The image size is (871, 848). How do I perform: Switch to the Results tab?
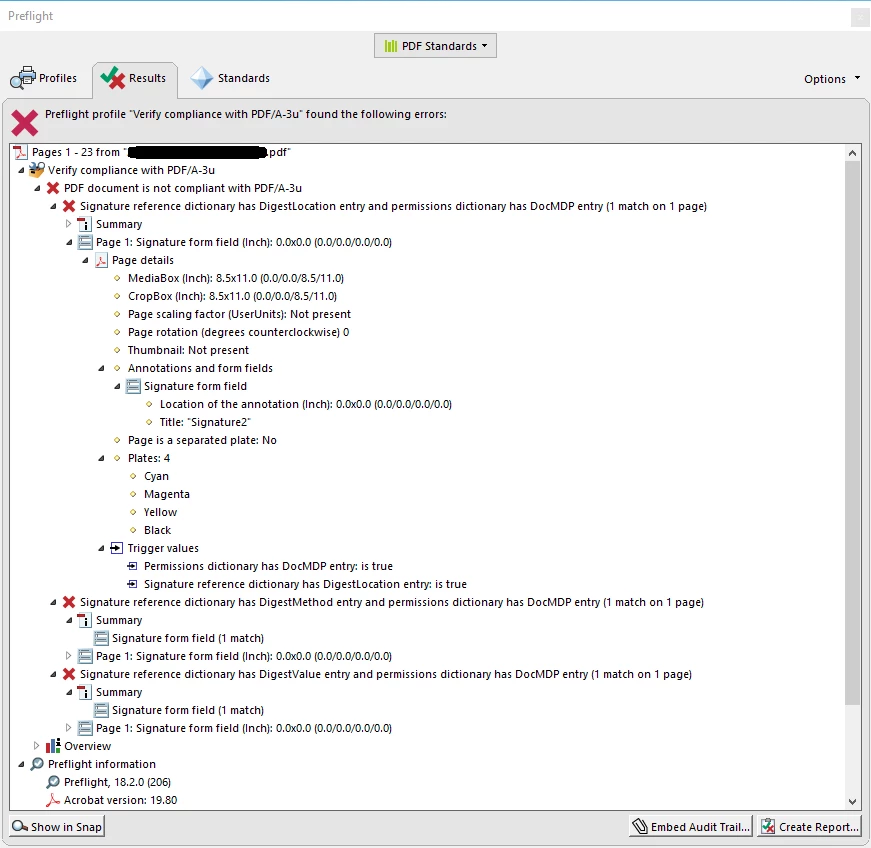(134, 78)
